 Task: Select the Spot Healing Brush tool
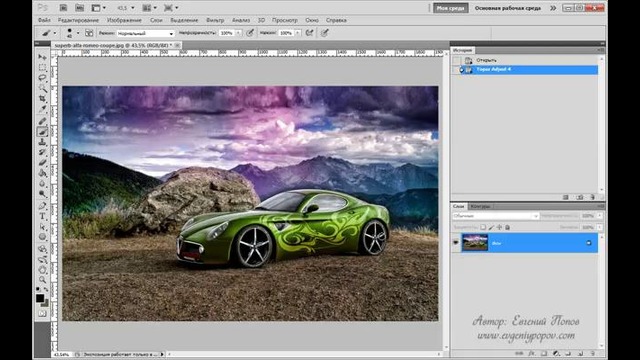[x=42, y=121]
